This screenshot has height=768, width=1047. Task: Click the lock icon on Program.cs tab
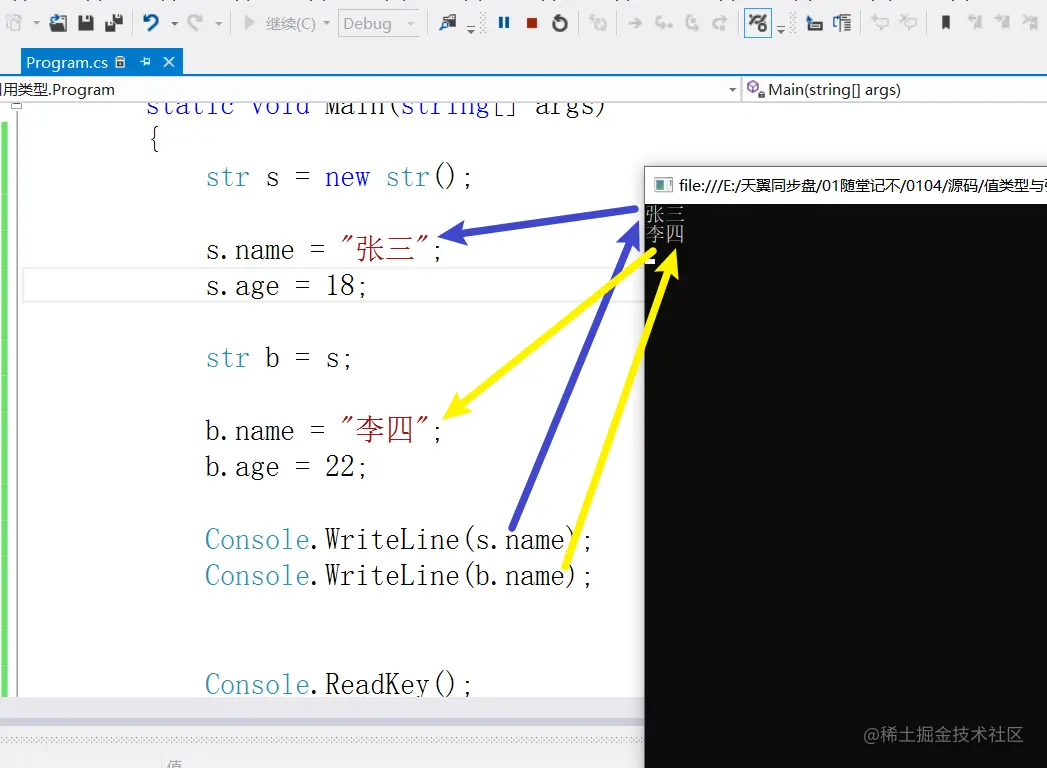pyautogui.click(x=120, y=62)
